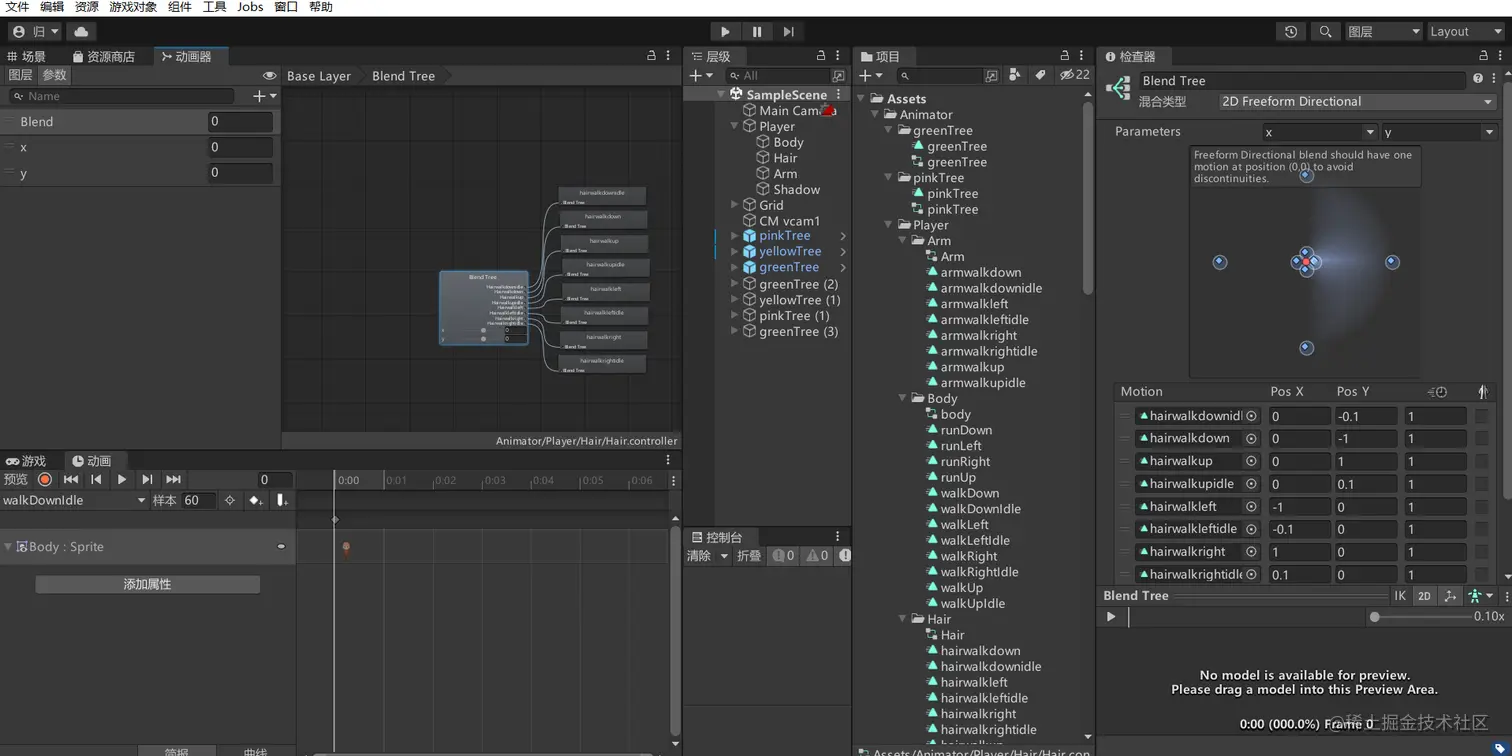
Task: Toggle the animation record button
Action: coord(44,480)
